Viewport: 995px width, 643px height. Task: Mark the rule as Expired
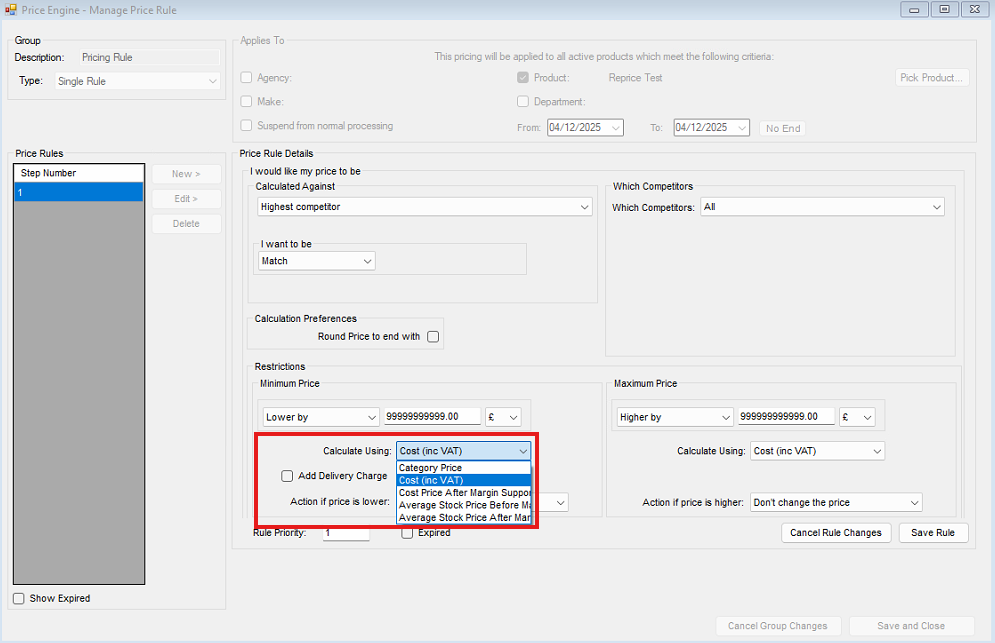(x=407, y=533)
